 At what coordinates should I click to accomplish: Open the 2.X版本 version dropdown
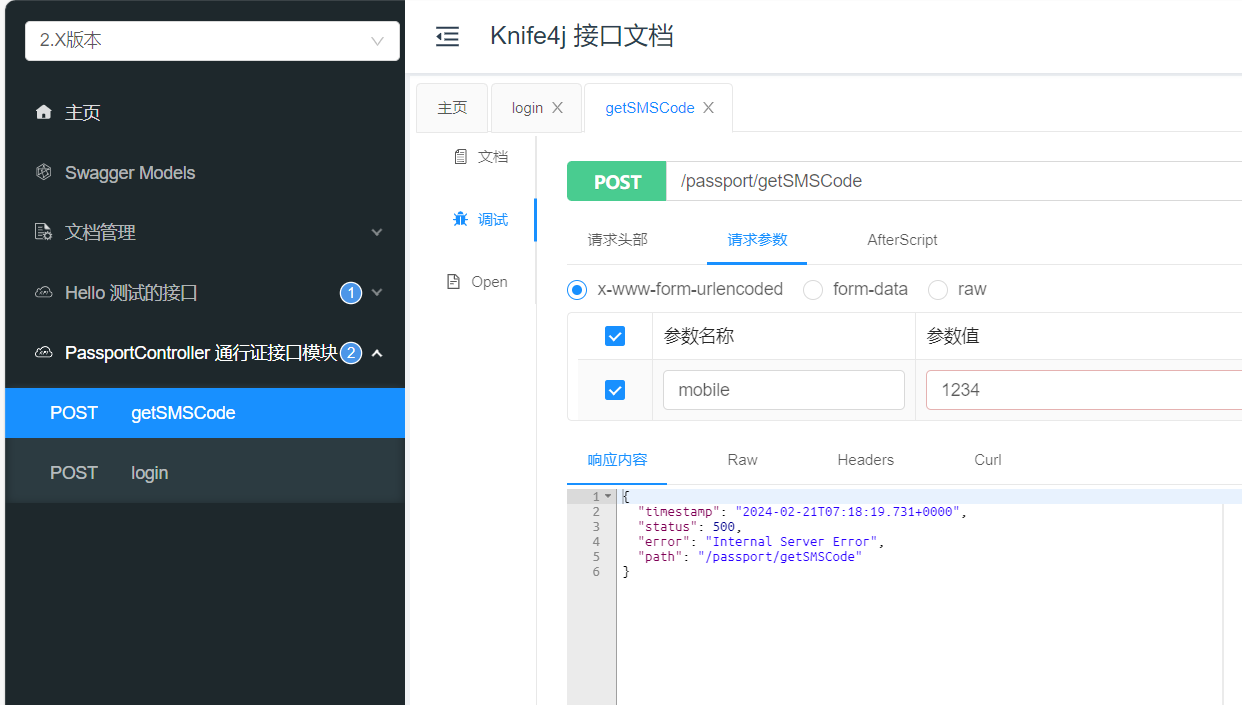[x=211, y=41]
